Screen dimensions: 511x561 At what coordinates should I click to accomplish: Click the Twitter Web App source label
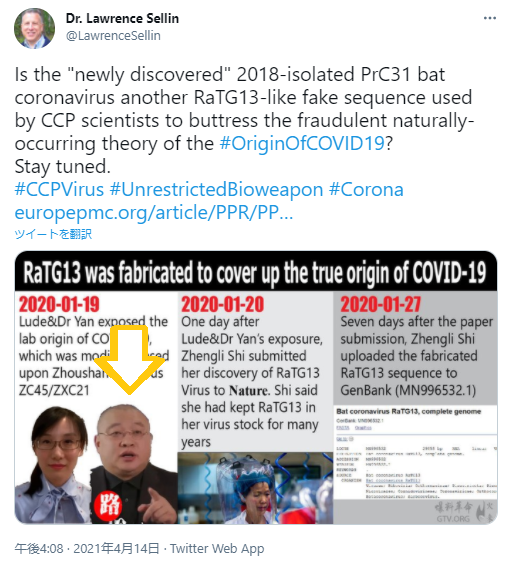217,548
